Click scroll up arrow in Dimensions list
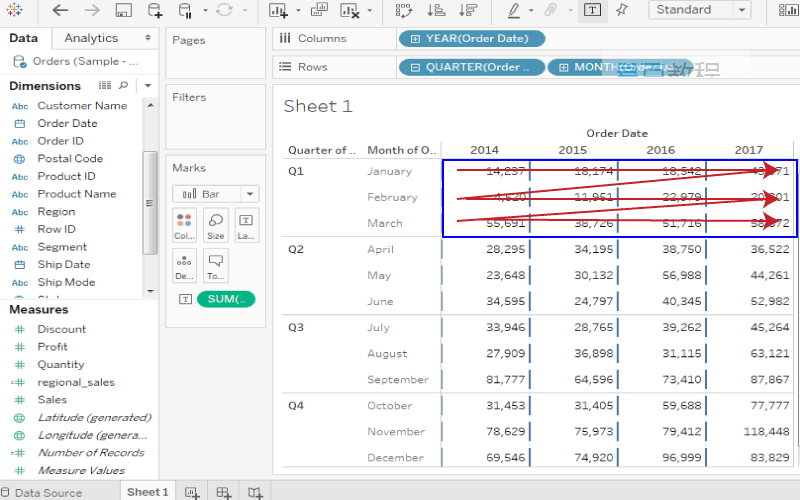Viewport: 800px width, 500px height. (x=150, y=105)
